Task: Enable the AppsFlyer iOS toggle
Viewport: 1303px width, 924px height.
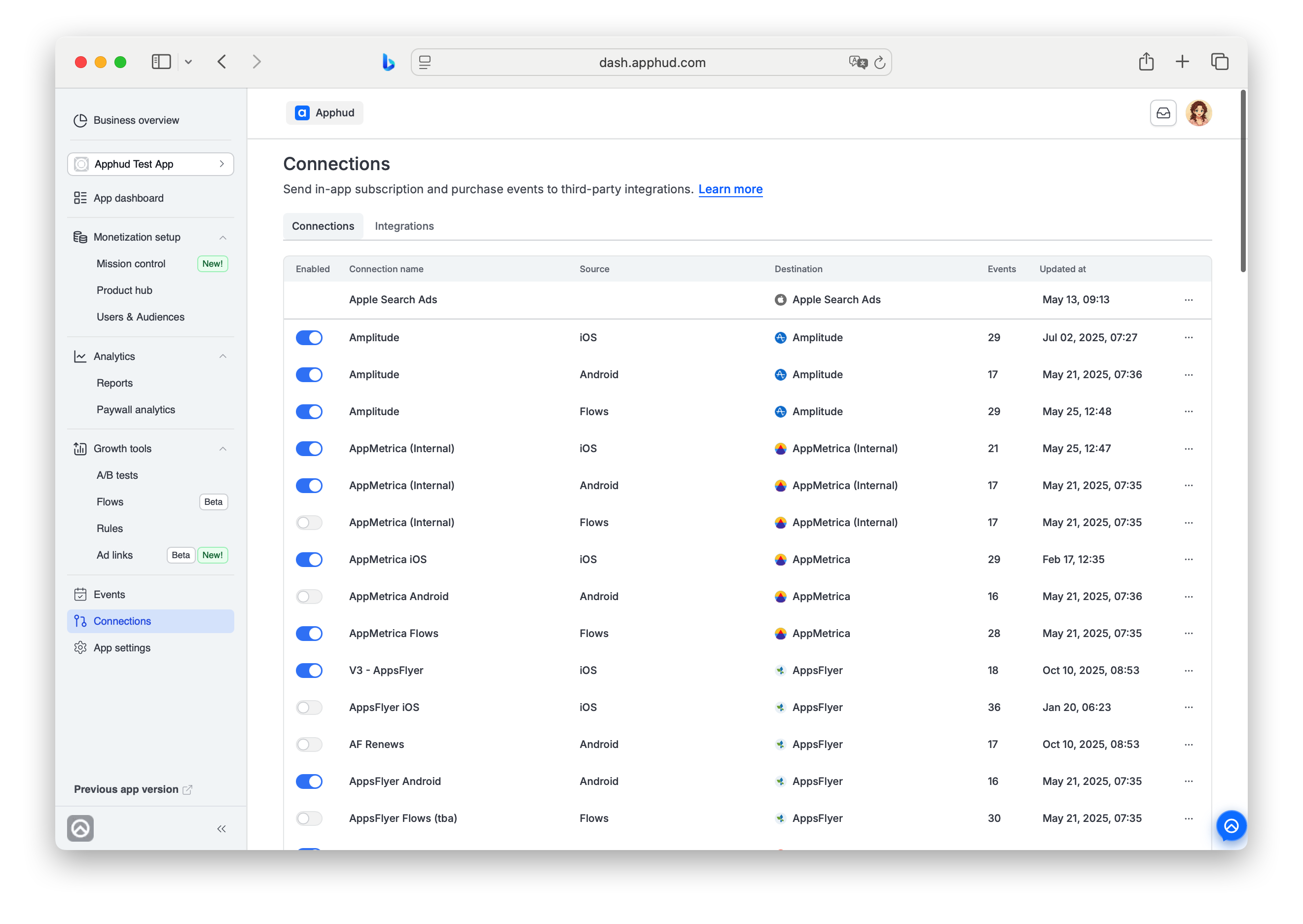Action: pos(309,707)
